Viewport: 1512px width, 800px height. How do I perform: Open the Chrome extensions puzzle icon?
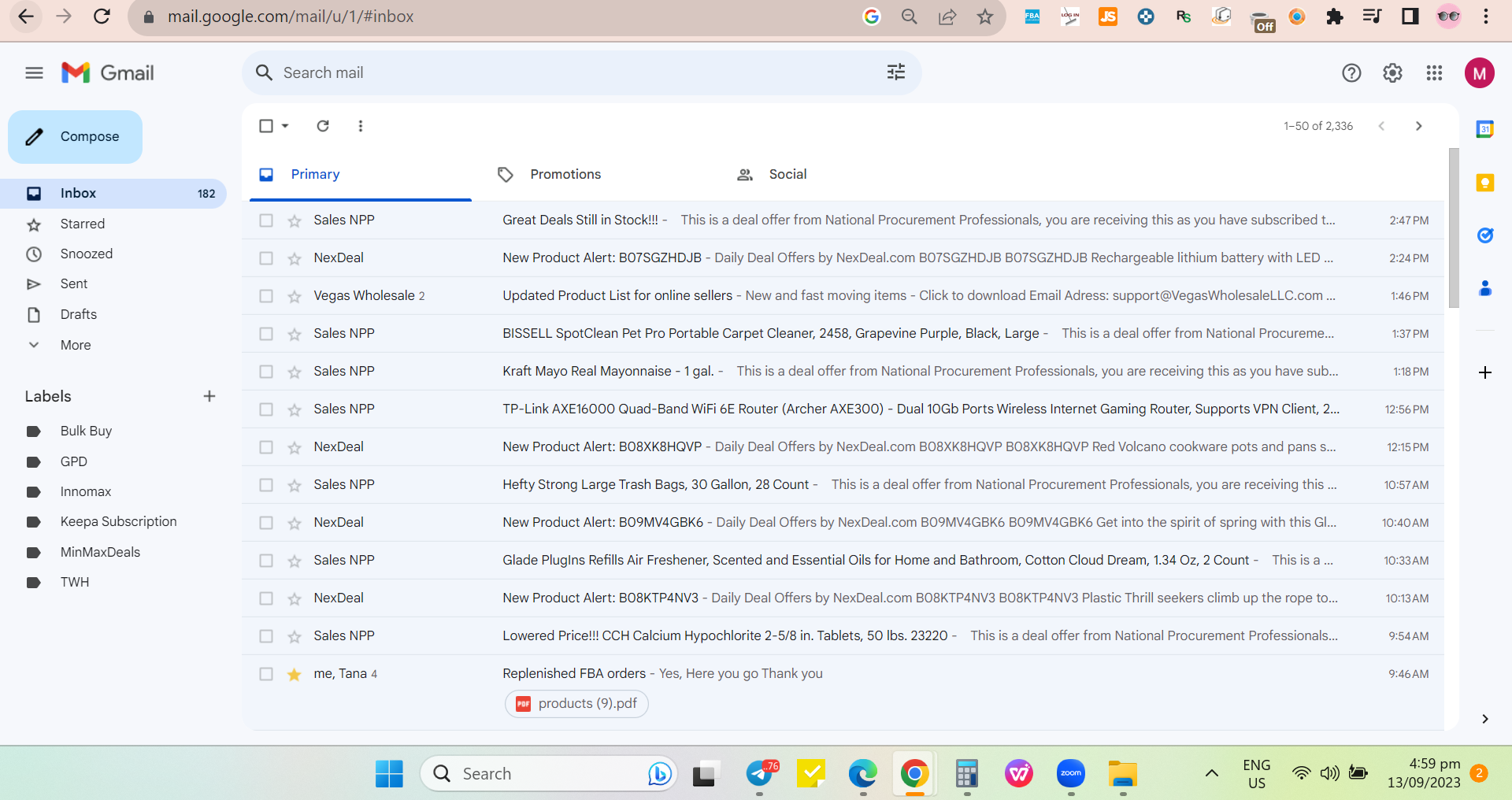point(1335,17)
